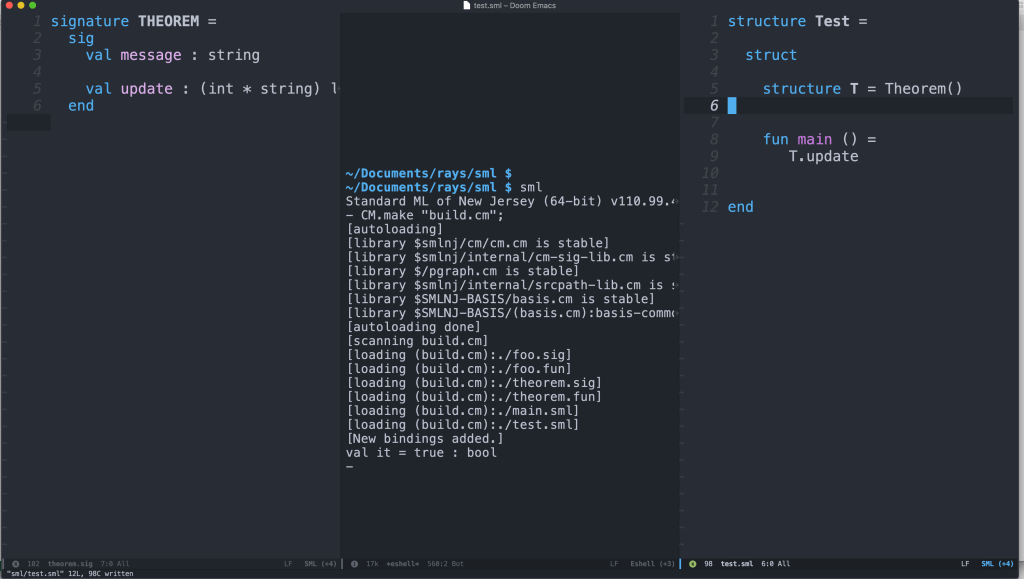This screenshot has height=579, width=1024.
Task: Click the green saved-state icon for test.sml
Action: pos(693,564)
